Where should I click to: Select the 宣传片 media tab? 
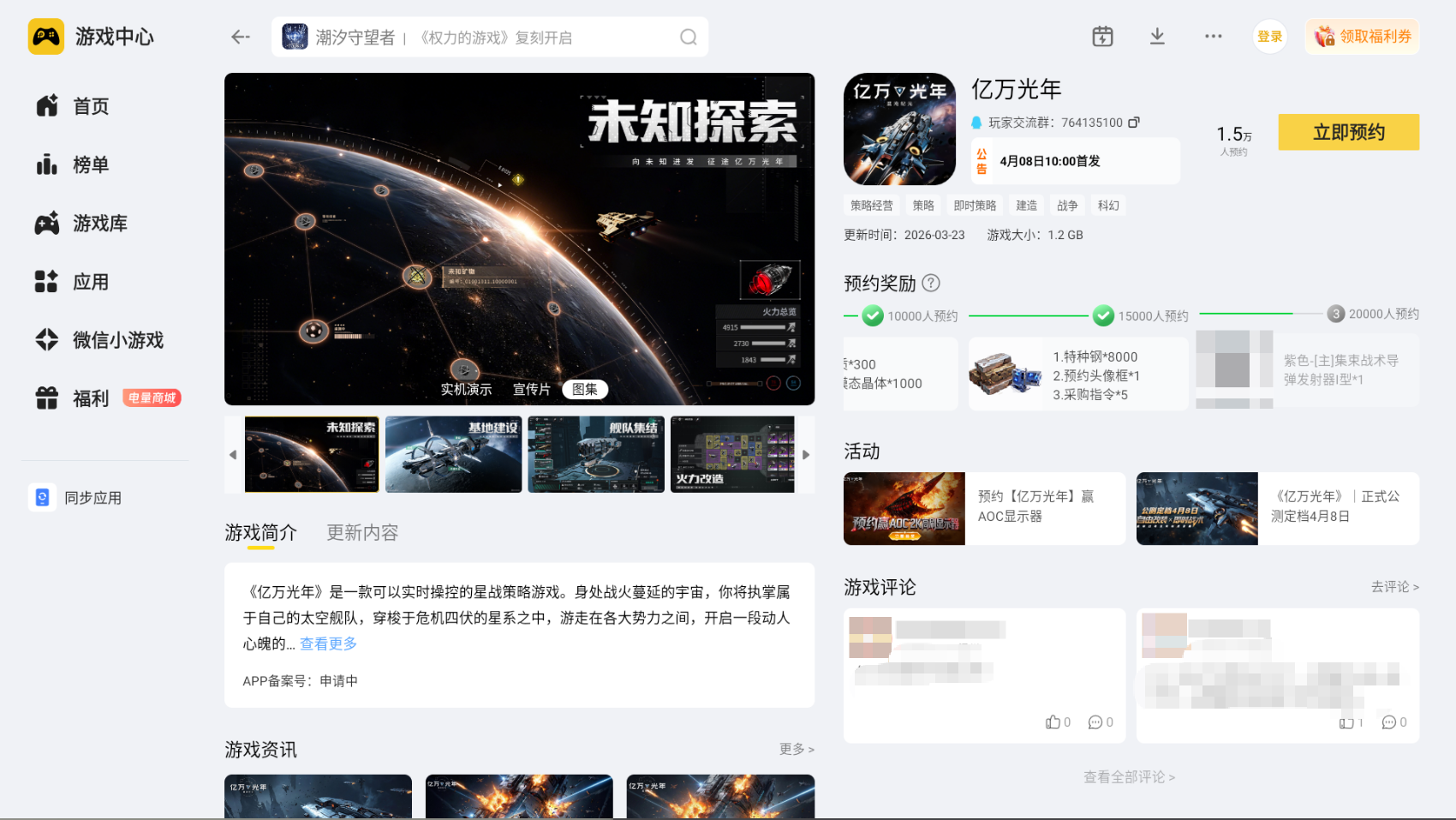coord(532,390)
